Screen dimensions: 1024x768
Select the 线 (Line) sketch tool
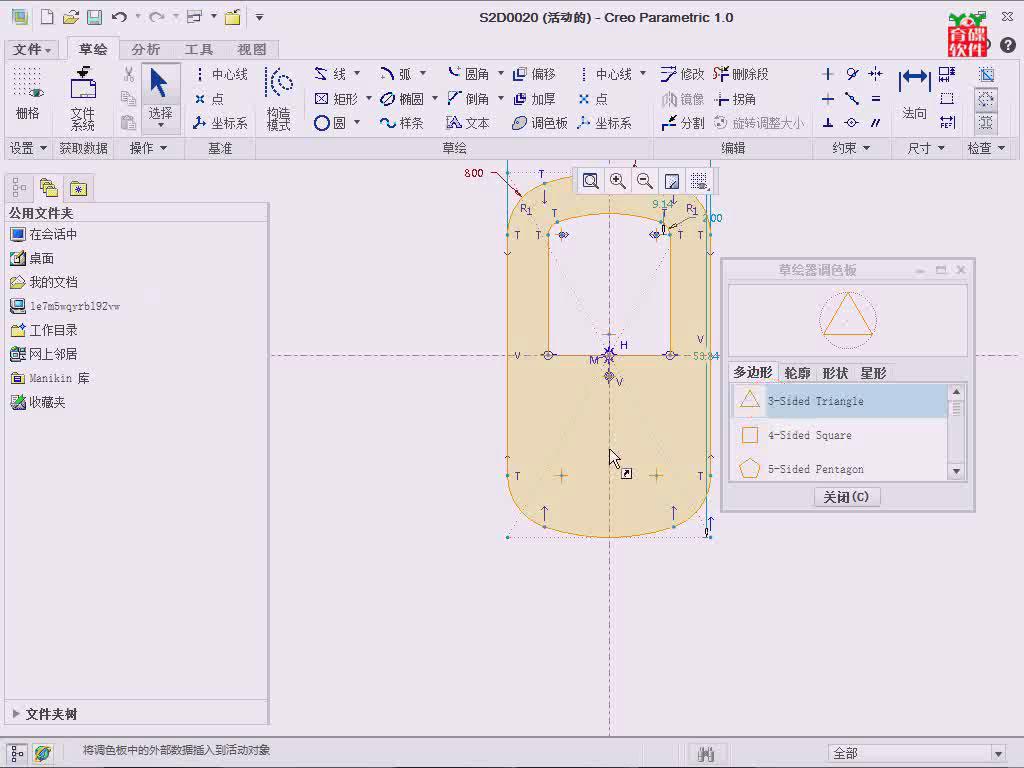[330, 74]
